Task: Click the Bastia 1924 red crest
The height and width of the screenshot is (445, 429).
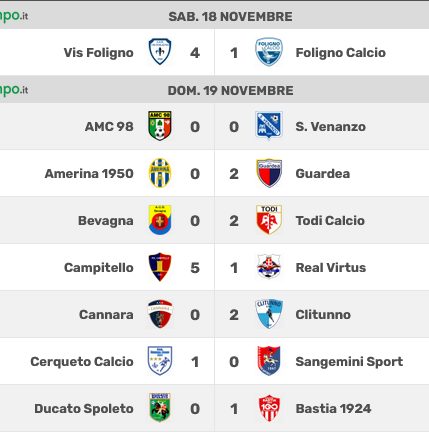Action: pyautogui.click(x=269, y=408)
